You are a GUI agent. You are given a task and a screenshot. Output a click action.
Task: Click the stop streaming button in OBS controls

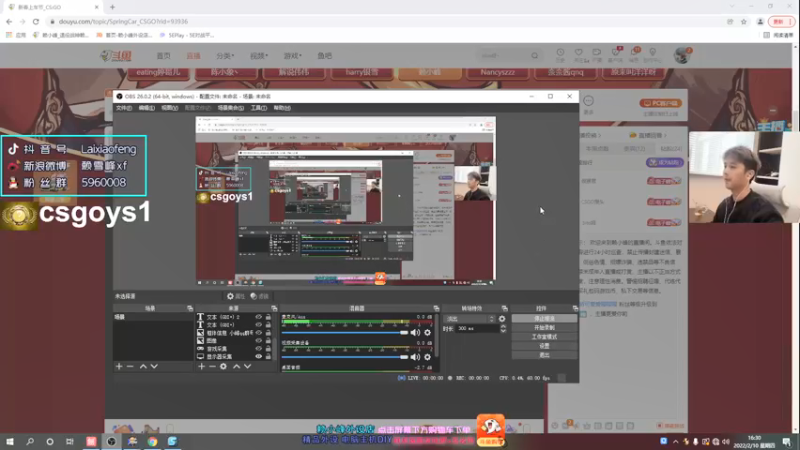tap(544, 318)
